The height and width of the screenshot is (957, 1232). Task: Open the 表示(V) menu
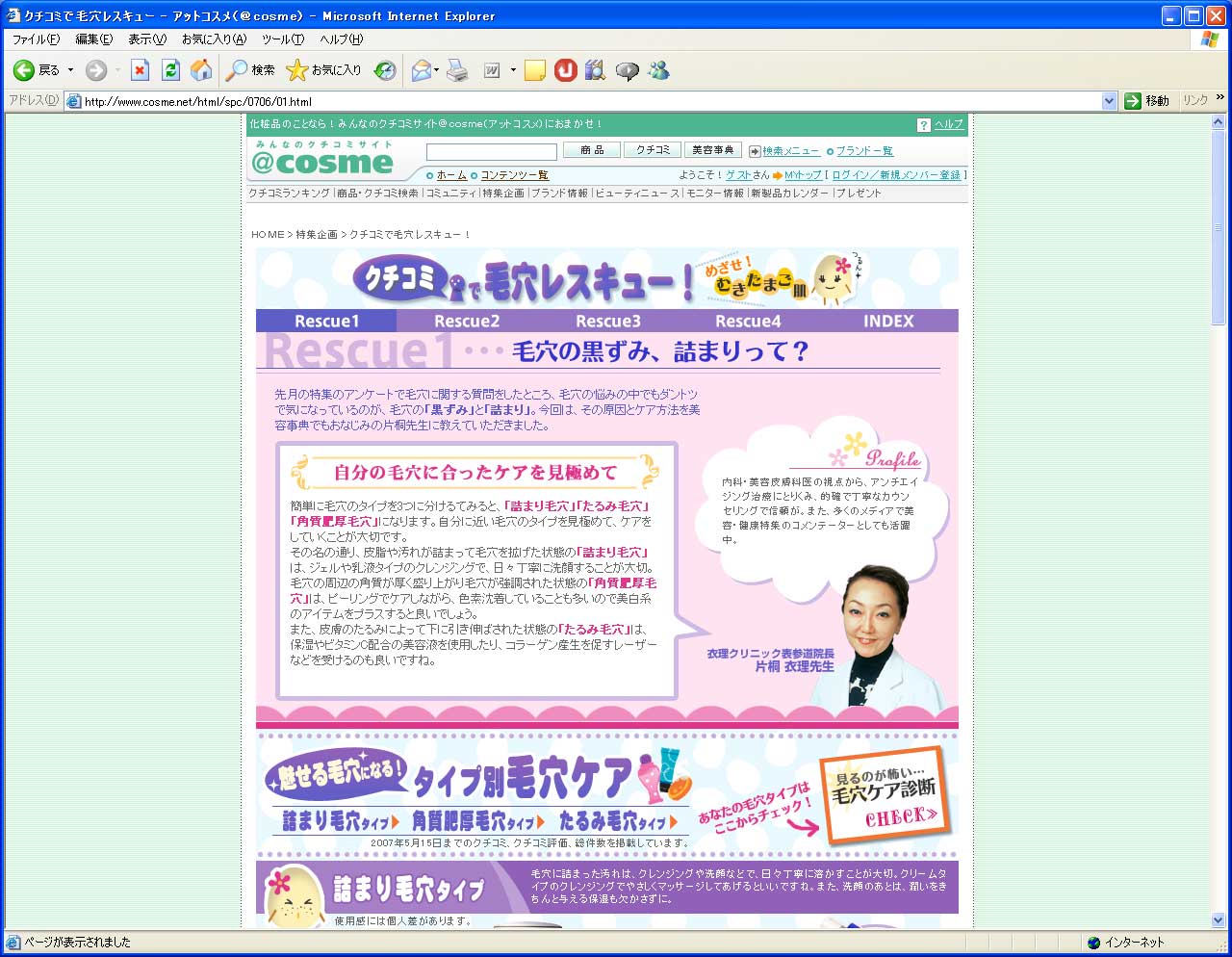click(x=147, y=39)
